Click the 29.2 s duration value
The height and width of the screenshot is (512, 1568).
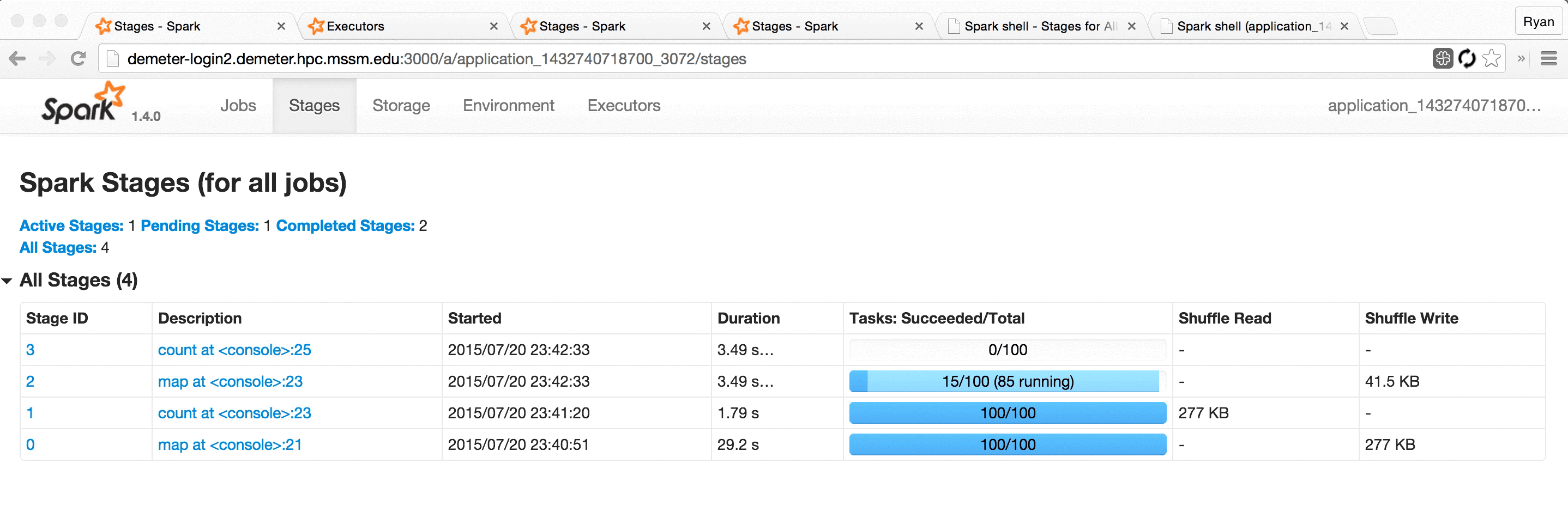[x=738, y=444]
